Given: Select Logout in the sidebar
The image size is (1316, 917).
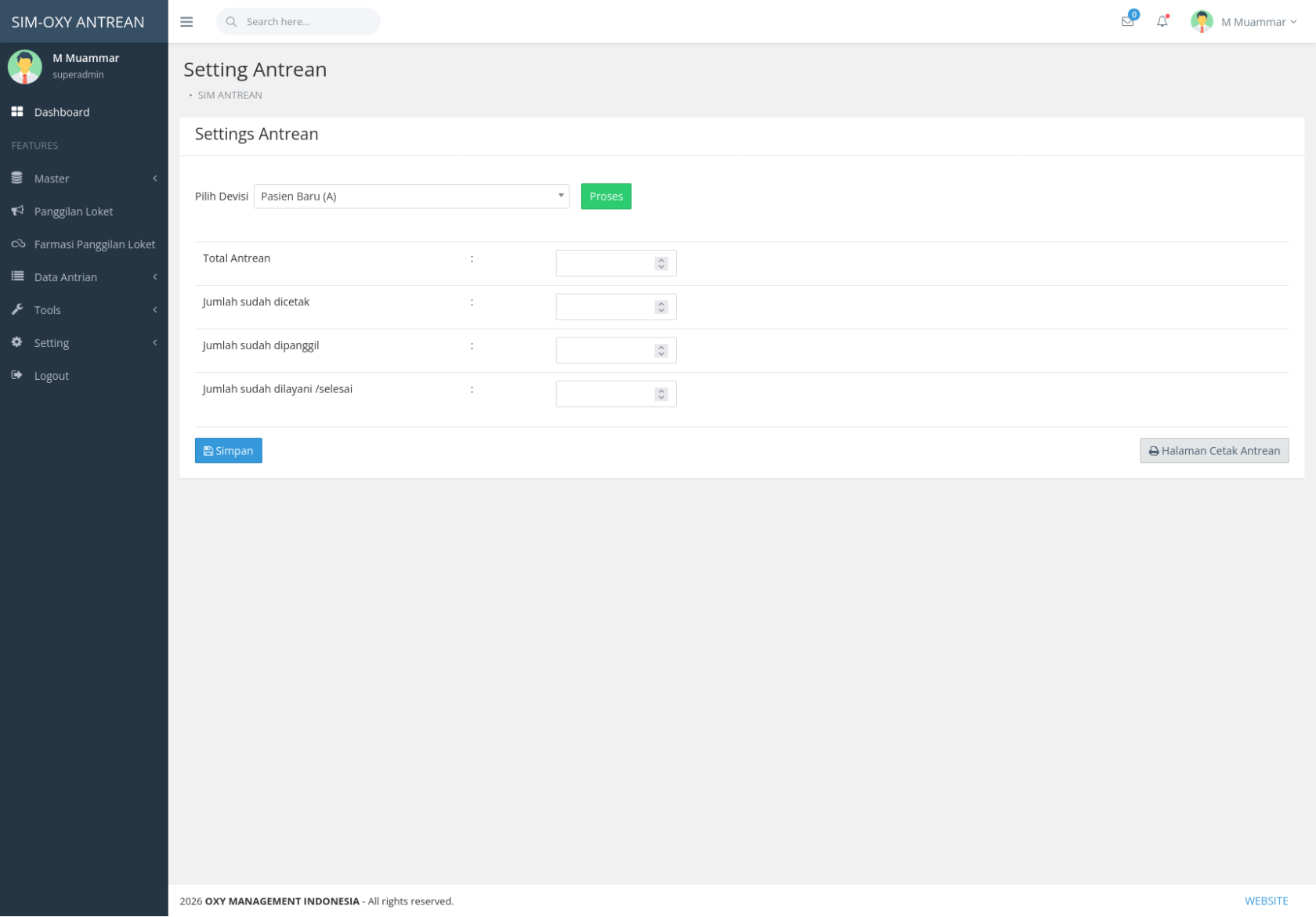Looking at the screenshot, I should [84, 376].
